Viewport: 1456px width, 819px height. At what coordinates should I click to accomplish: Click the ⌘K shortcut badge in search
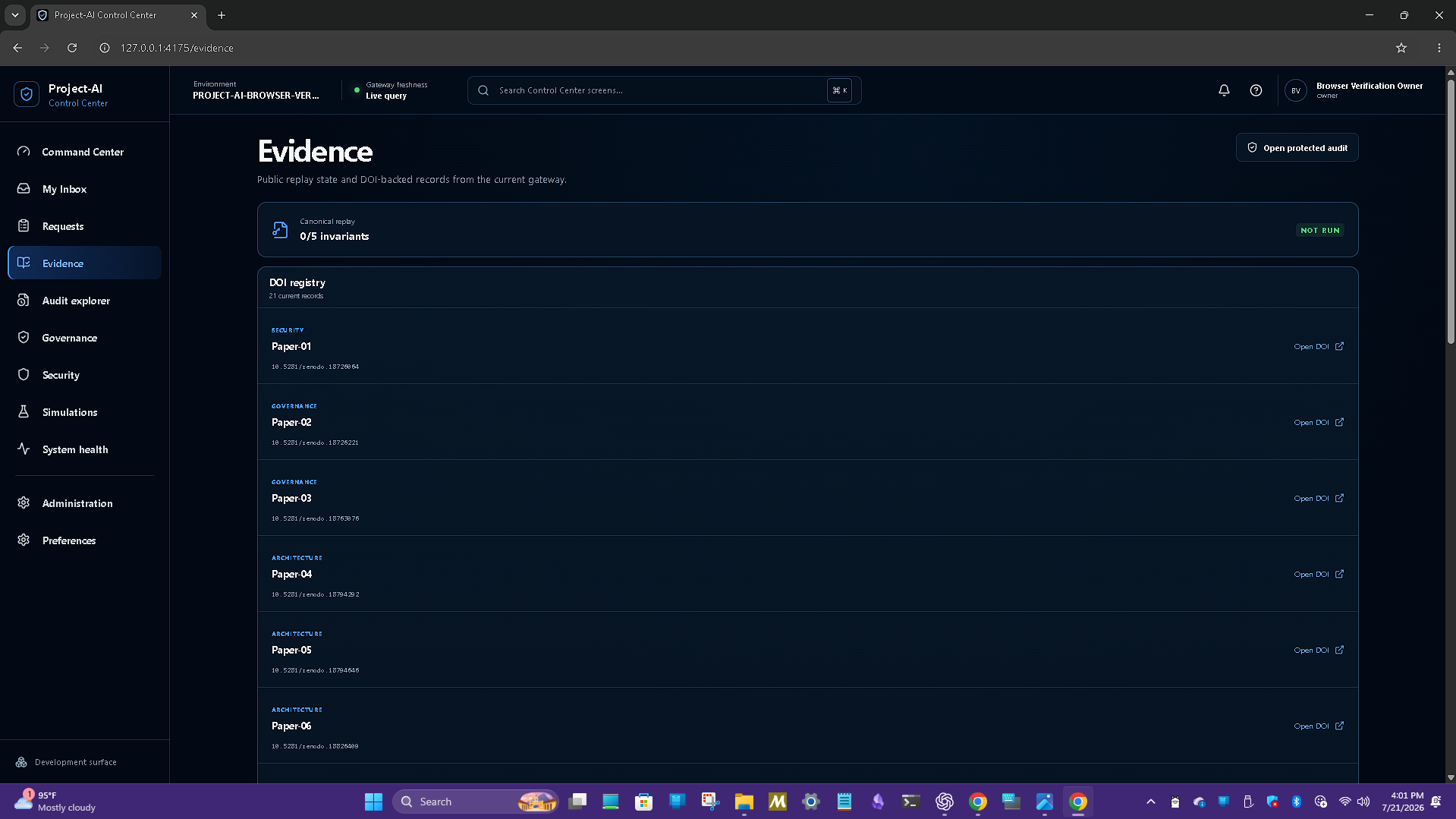(839, 90)
